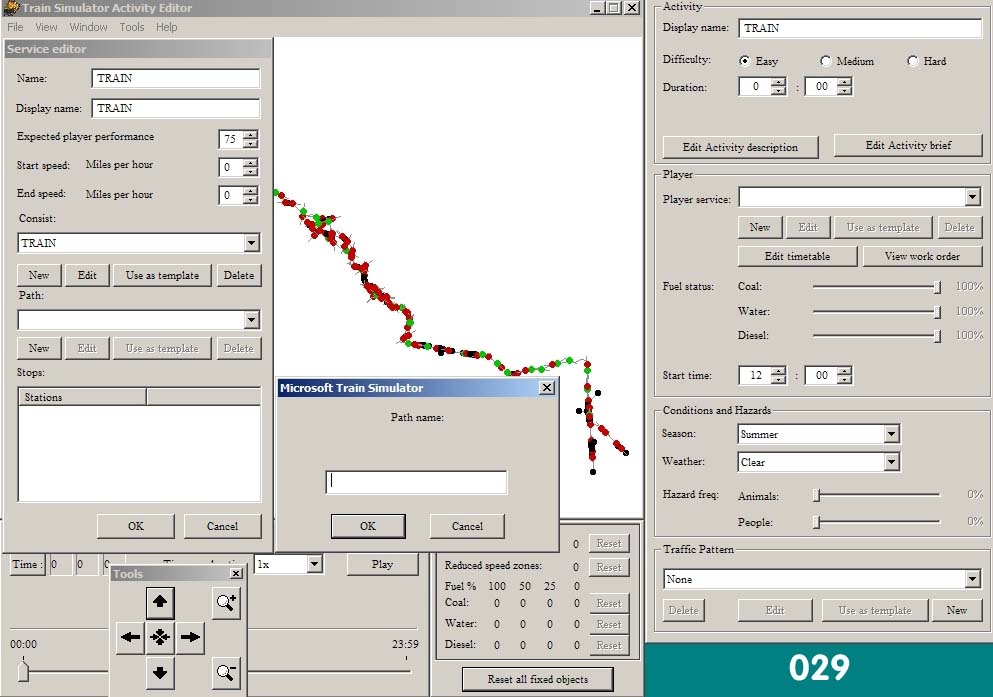The width and height of the screenshot is (993, 697).
Task: Step the Start time minutes spinner
Action: point(844,375)
